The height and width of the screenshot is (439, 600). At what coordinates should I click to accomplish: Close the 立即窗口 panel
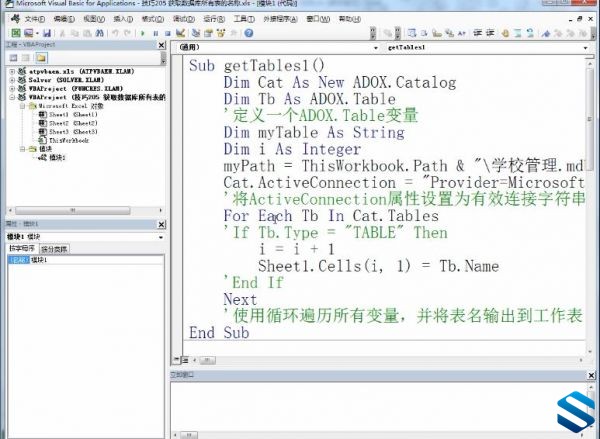click(x=591, y=375)
